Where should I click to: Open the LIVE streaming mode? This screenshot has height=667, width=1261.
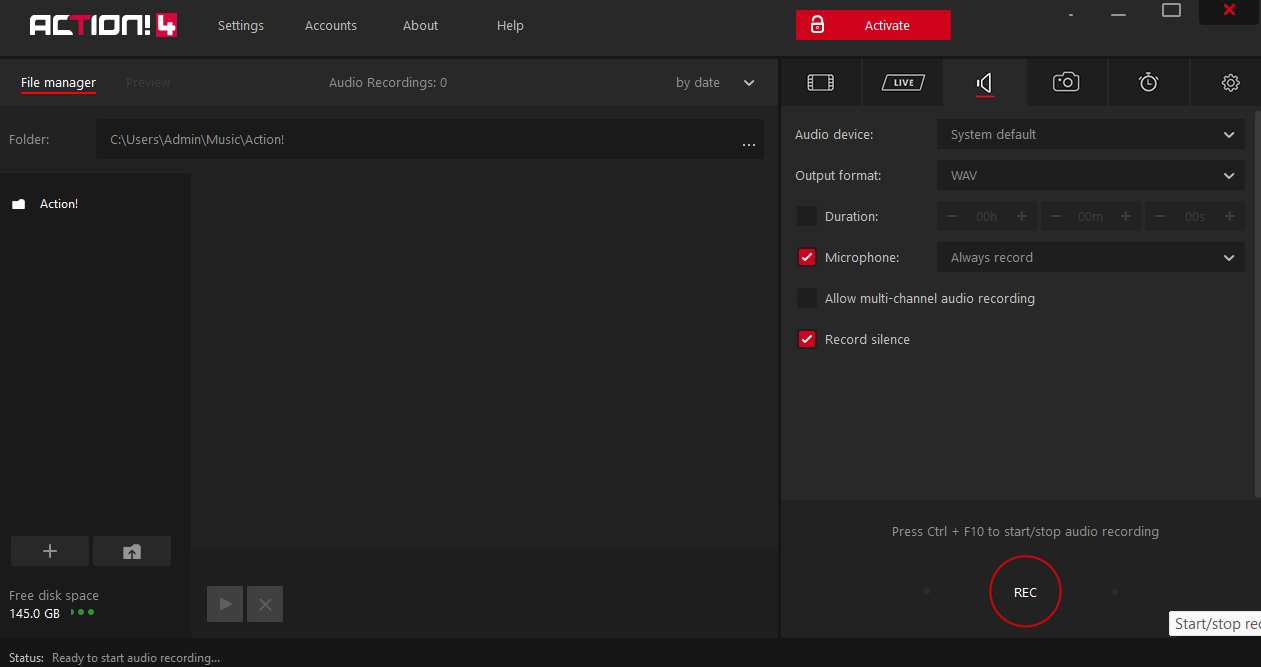[x=902, y=82]
